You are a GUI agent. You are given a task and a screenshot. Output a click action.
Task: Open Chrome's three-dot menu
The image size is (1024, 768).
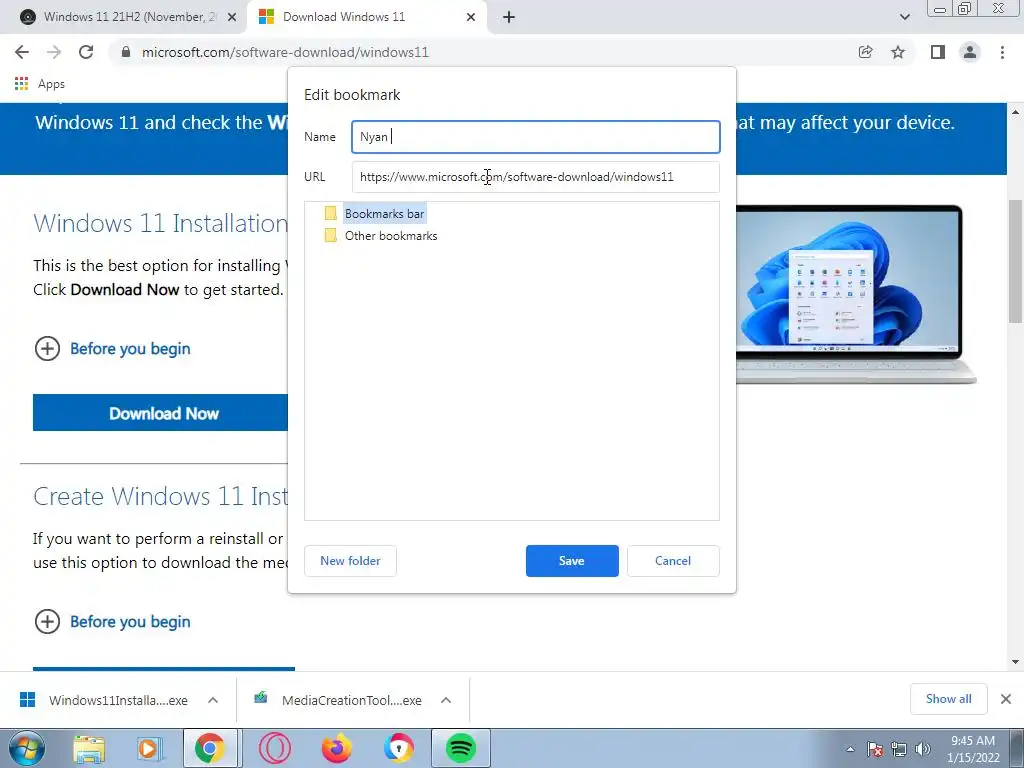click(1002, 52)
